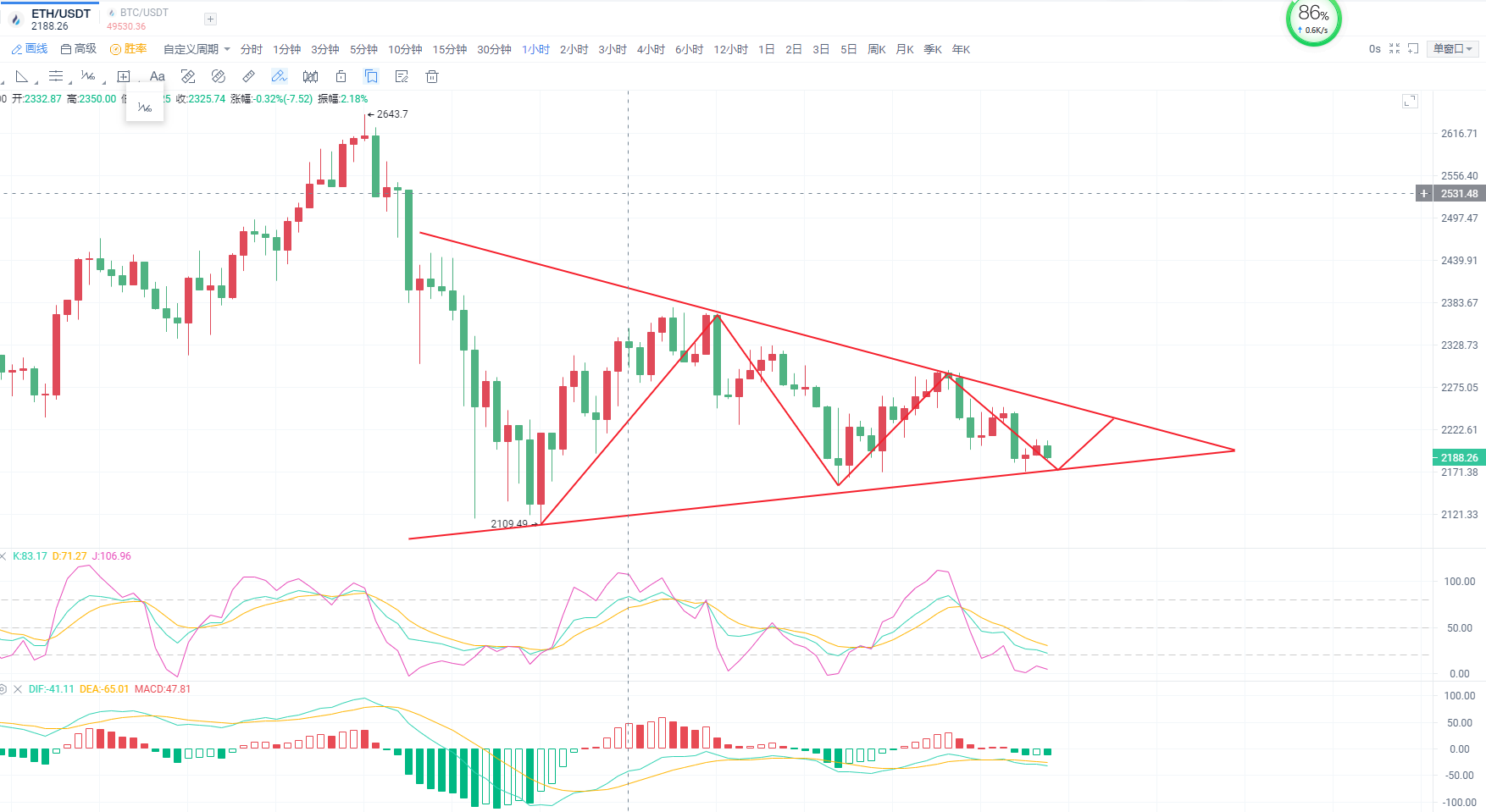Viewport: 1486px width, 812px height.
Task: Click the collapse arrows shrink icon
Action: click(1395, 49)
